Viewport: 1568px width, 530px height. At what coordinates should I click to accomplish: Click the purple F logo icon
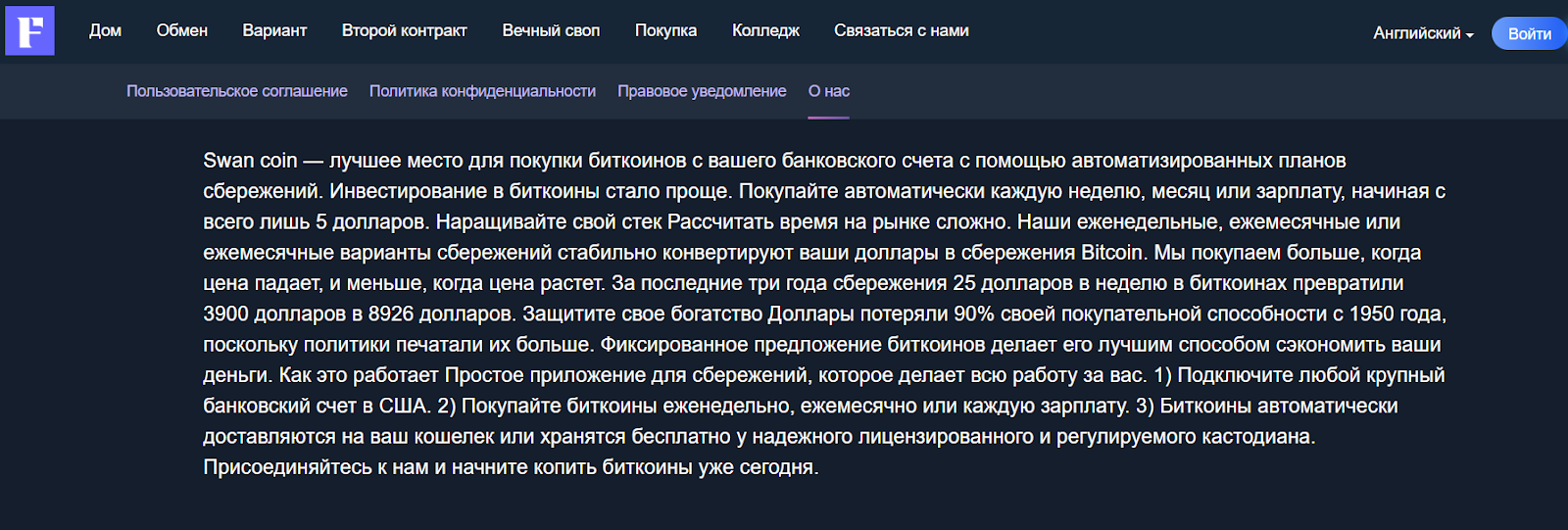[x=29, y=30]
